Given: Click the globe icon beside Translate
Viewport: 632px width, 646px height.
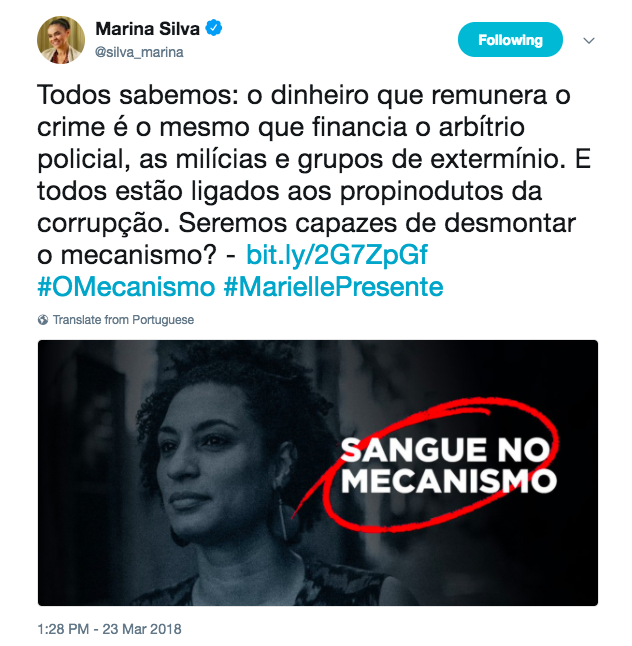Looking at the screenshot, I should click(43, 320).
